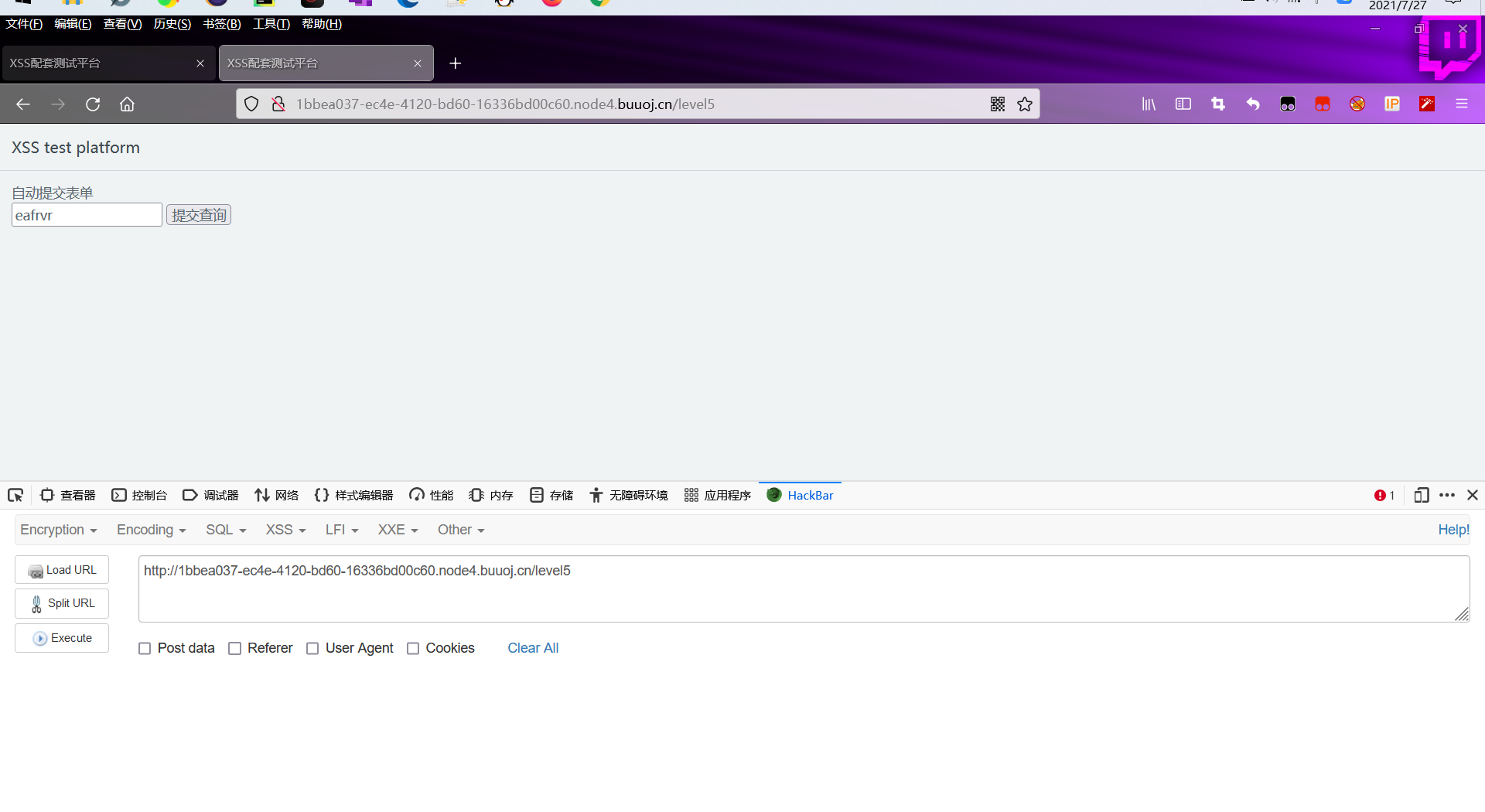
Task: Open responsive design mode icon
Action: [1421, 495]
